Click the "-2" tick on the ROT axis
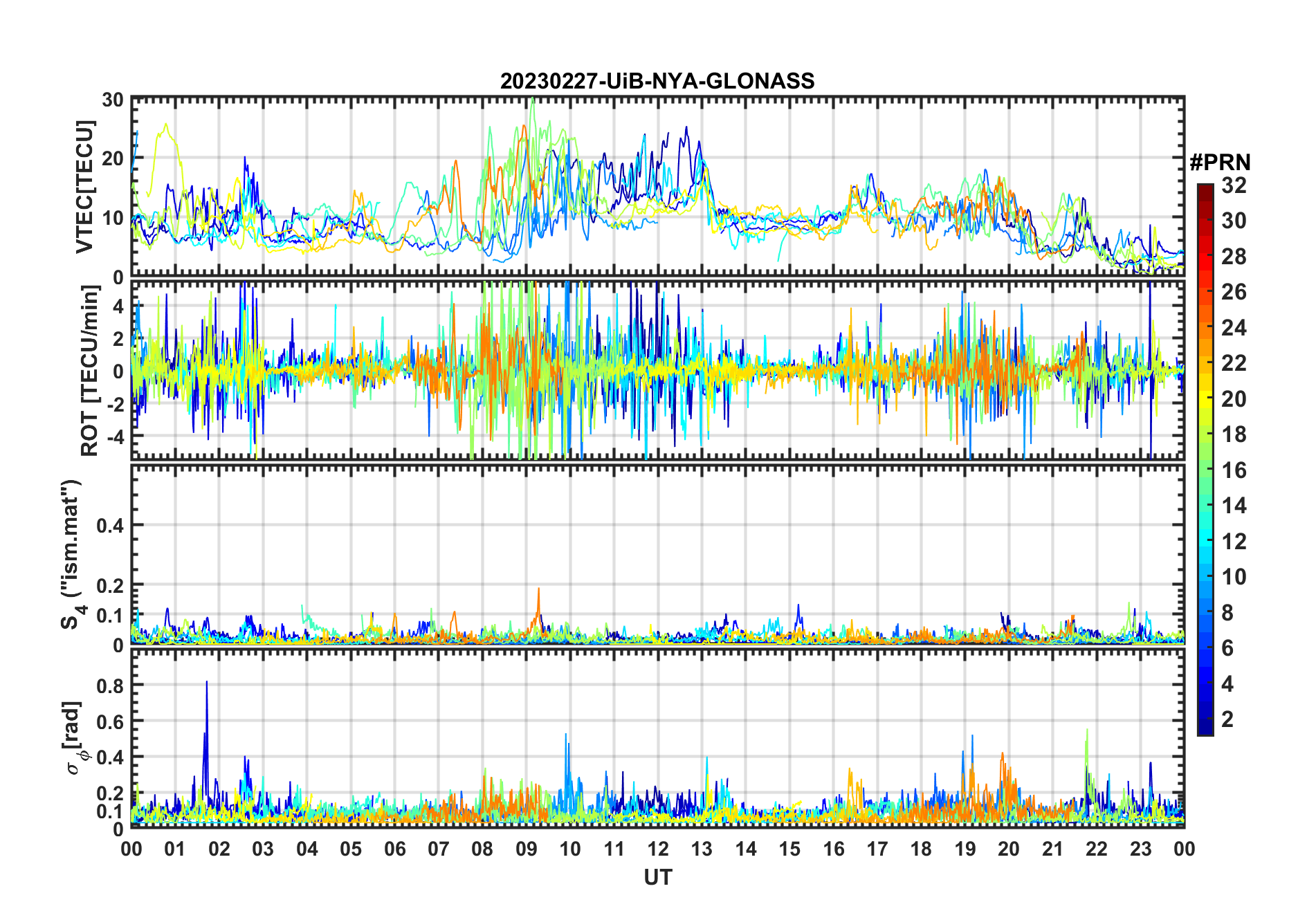Viewport: 1316px width, 920px height. [x=115, y=404]
